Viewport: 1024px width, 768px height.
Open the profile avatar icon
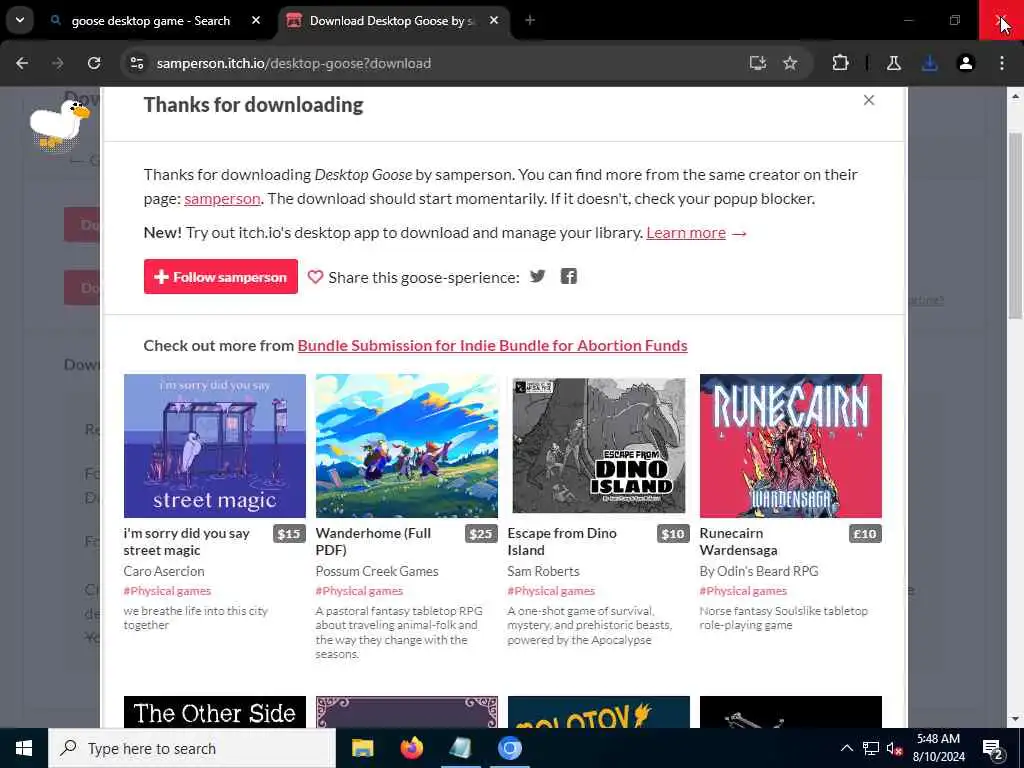click(966, 63)
